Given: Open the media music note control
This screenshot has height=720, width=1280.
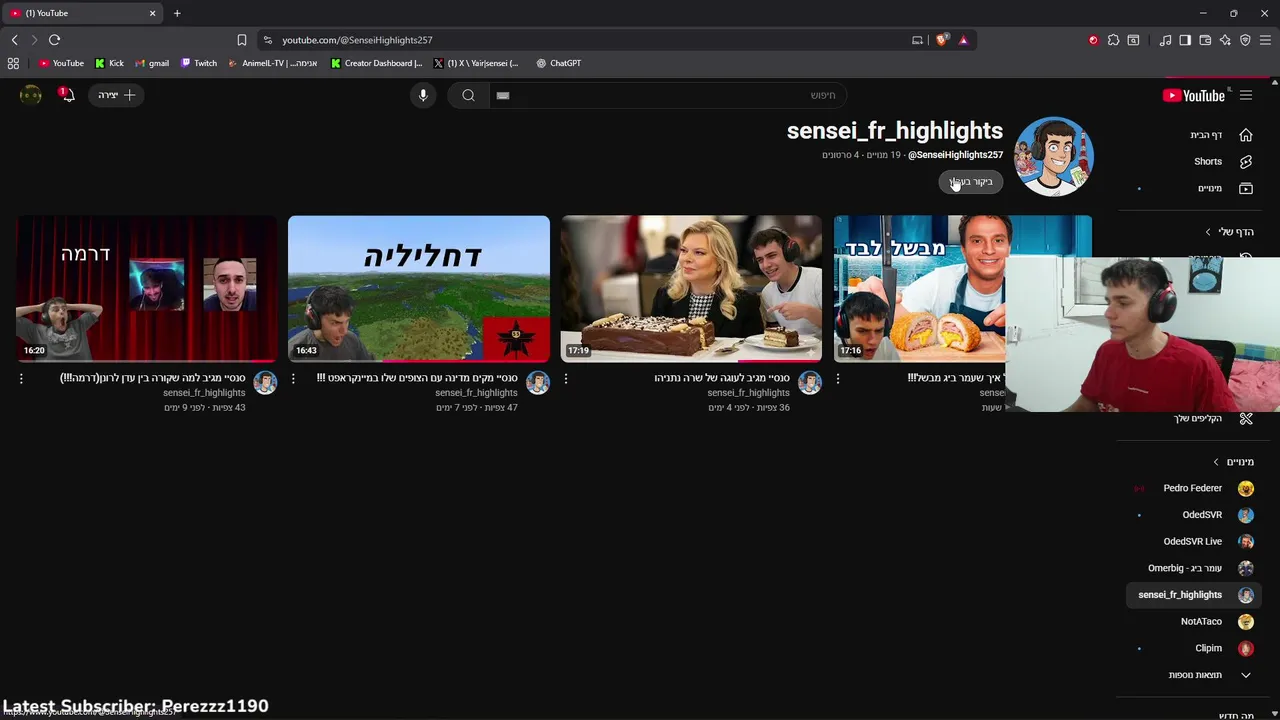Looking at the screenshot, I should point(1165,40).
